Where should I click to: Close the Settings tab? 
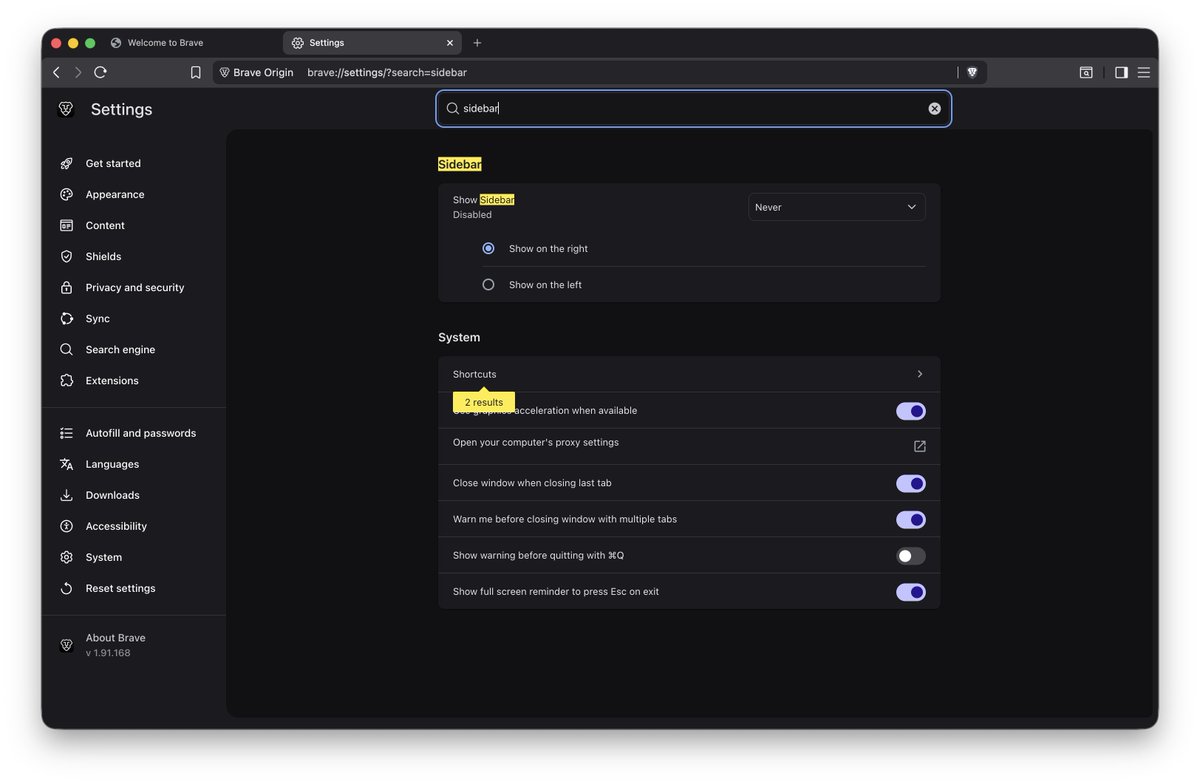[x=449, y=43]
